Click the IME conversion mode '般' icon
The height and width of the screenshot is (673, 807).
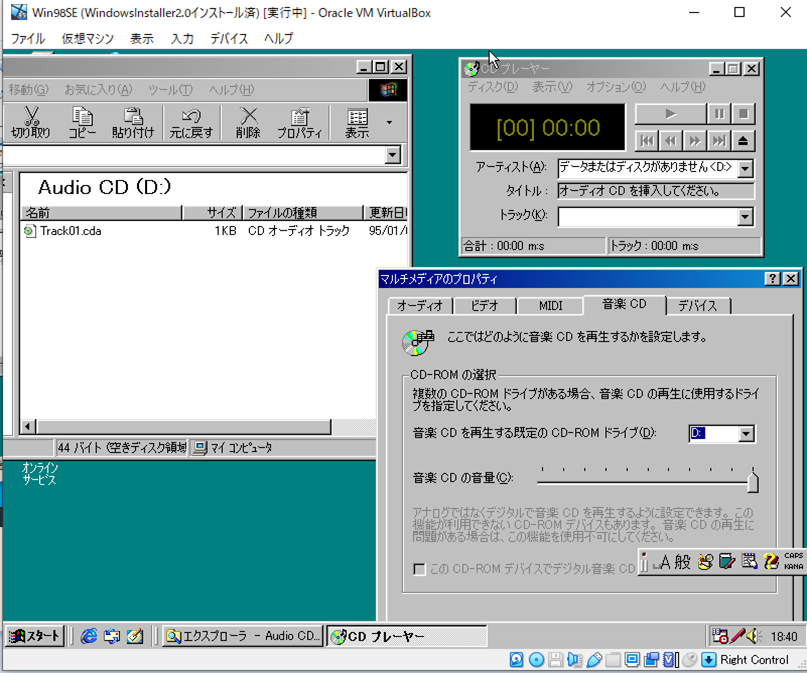click(682, 562)
